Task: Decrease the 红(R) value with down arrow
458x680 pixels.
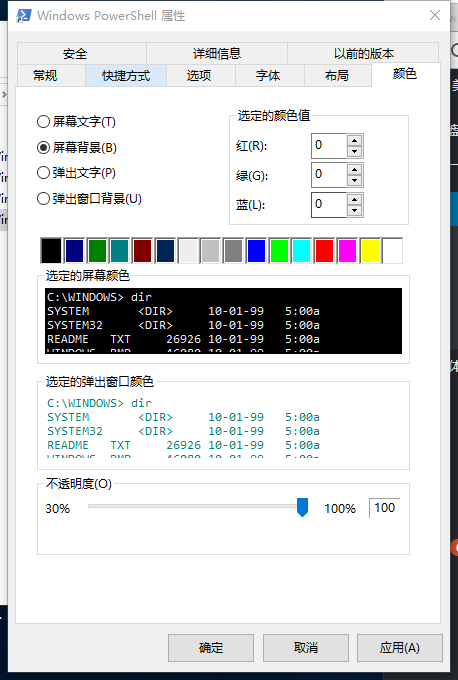Action: pos(355,151)
